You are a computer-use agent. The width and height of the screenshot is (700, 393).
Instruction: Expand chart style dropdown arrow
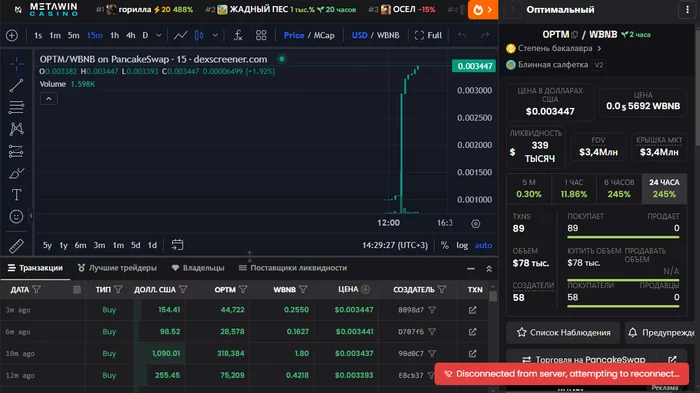[x=215, y=35]
